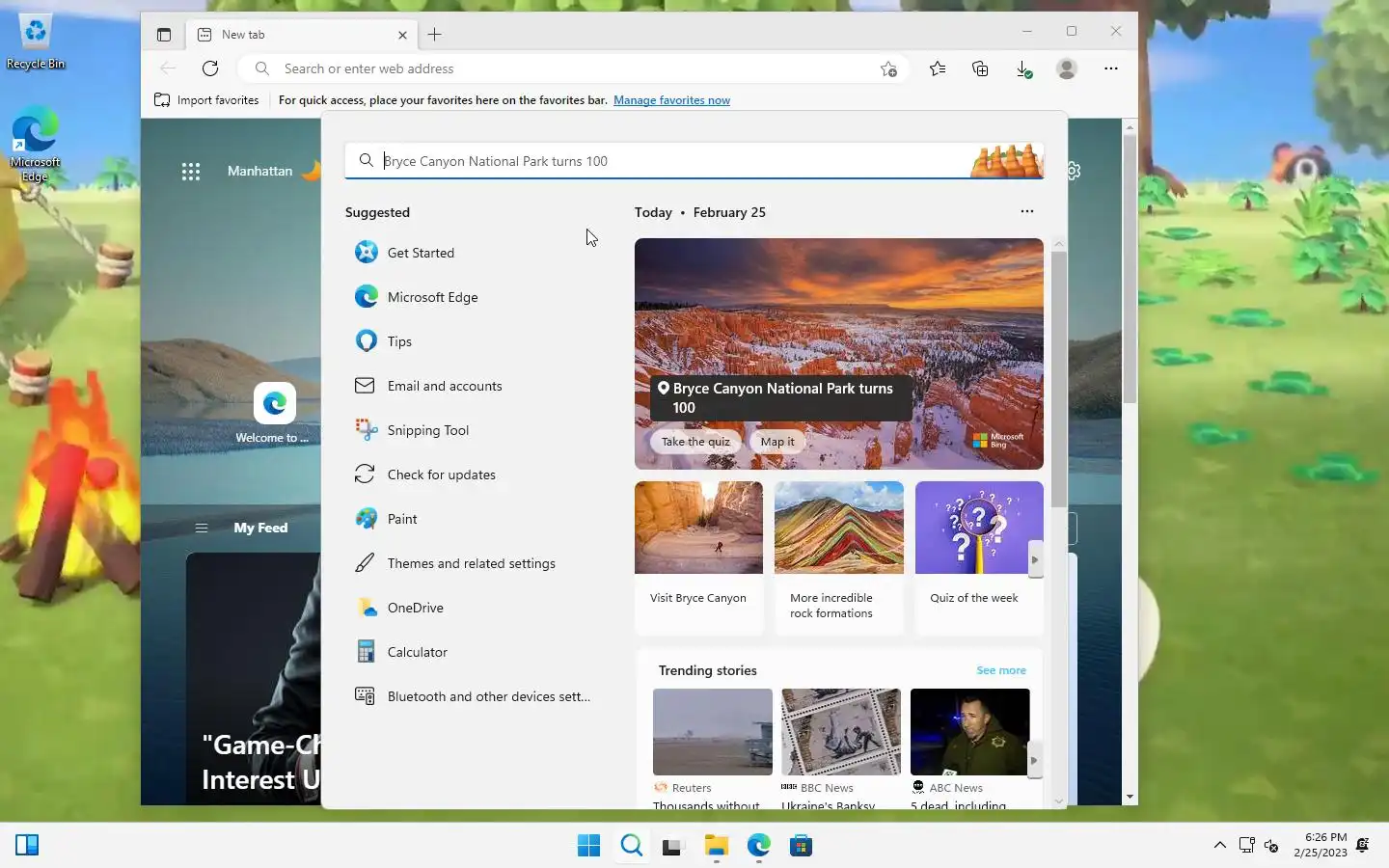Show hidden system tray icons
The height and width of the screenshot is (868, 1389).
pyautogui.click(x=1220, y=845)
